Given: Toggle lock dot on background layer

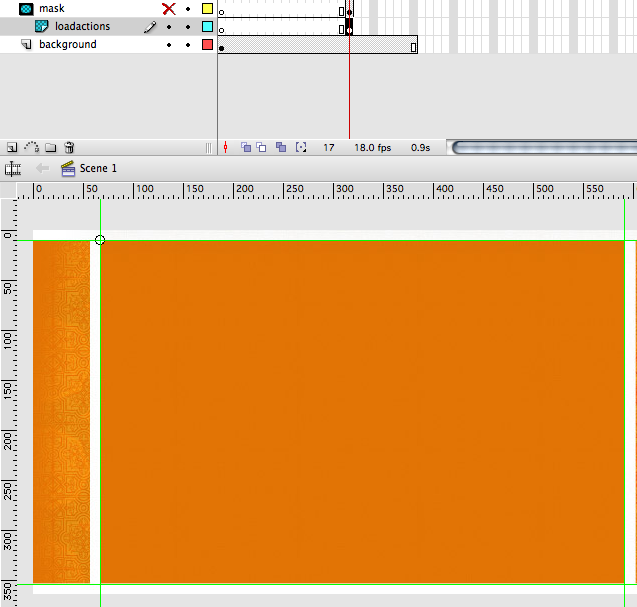Looking at the screenshot, I should 188,45.
